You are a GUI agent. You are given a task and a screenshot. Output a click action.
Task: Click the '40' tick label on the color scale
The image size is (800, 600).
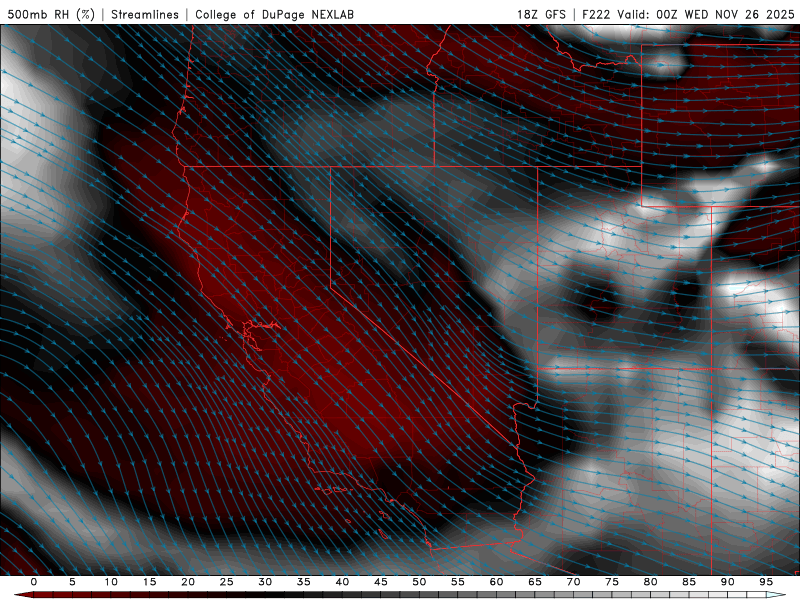coord(342,582)
